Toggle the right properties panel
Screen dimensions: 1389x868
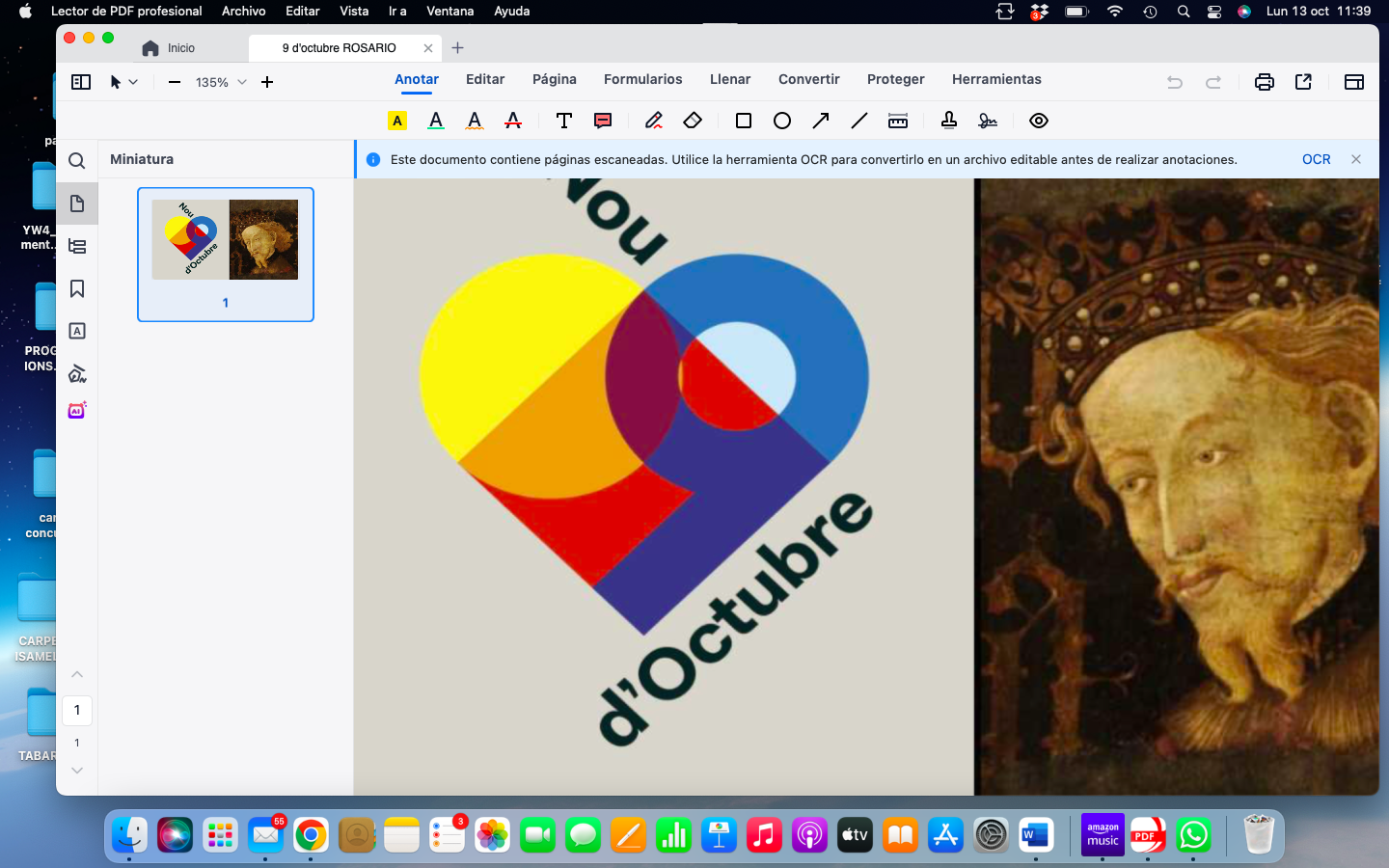(x=1354, y=82)
